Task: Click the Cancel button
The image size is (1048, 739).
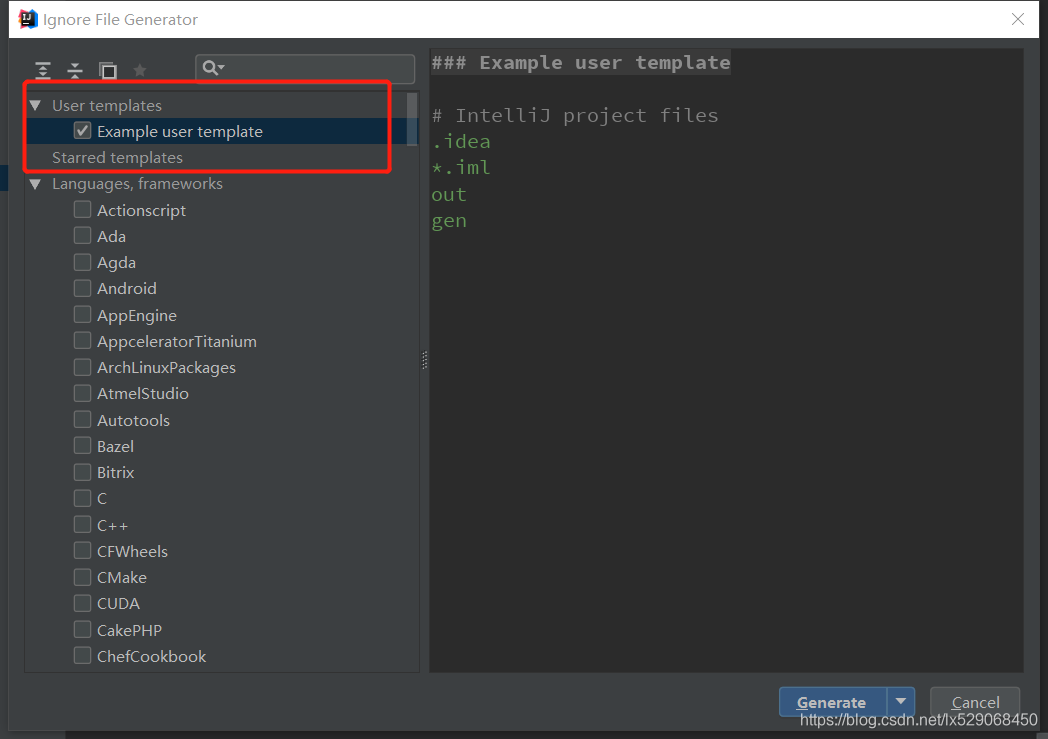Action: pyautogui.click(x=974, y=701)
